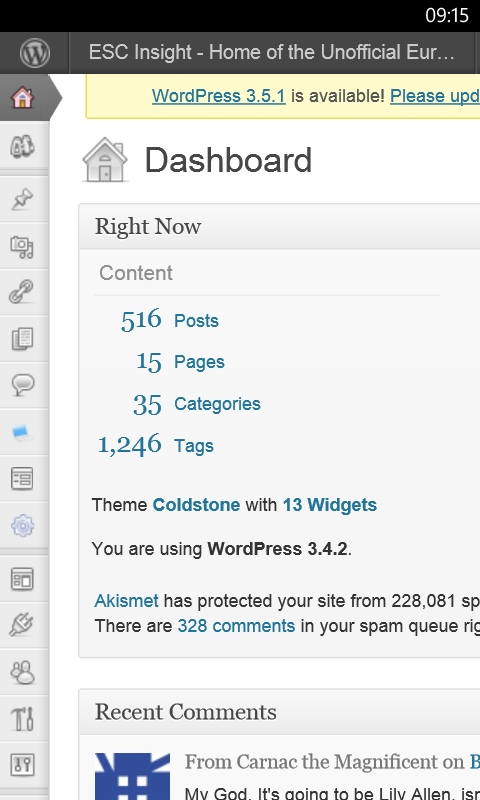Open the Media library sidebar icon
Viewport: 480px width, 800px height.
point(23,246)
